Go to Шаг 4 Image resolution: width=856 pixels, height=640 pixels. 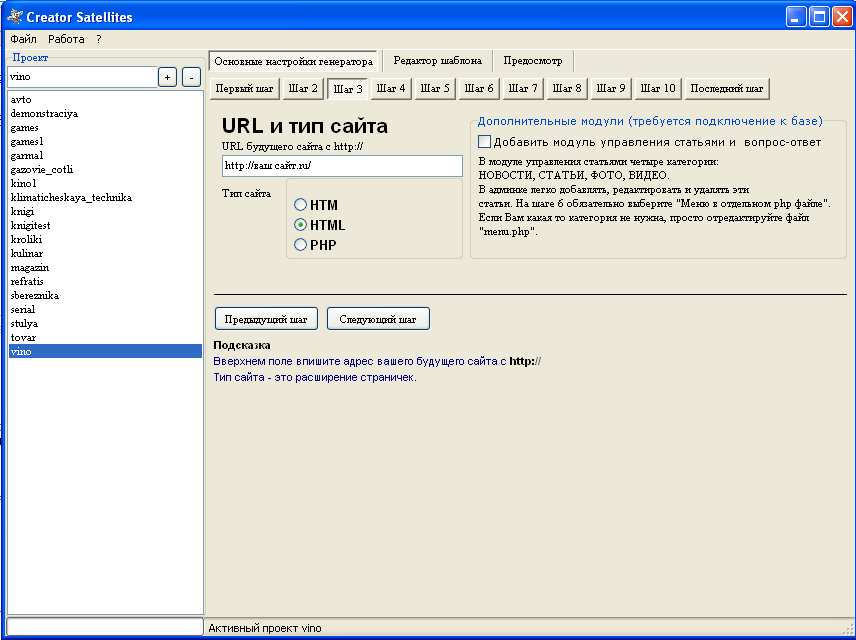[391, 88]
